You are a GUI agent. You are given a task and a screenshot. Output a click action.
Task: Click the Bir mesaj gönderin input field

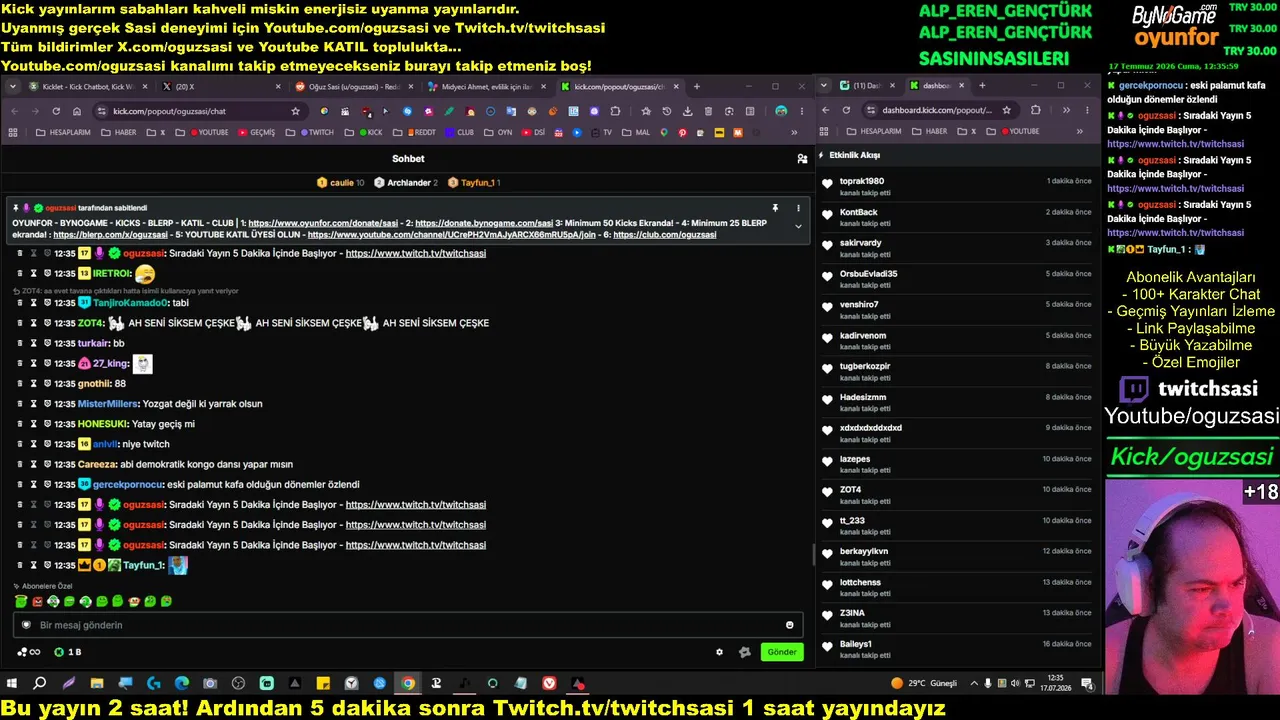click(x=408, y=625)
